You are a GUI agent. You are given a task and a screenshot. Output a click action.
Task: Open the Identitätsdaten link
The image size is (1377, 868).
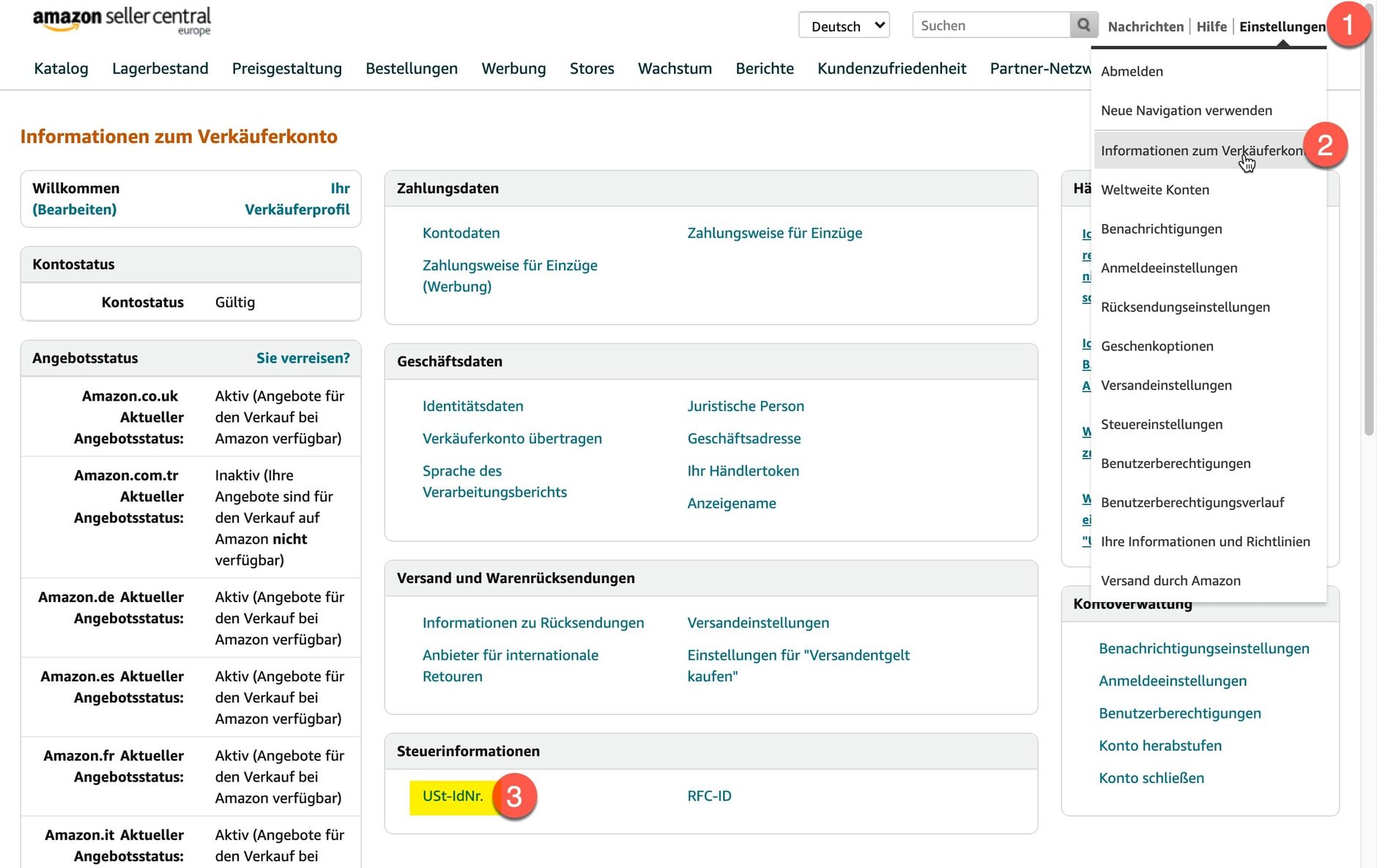tap(472, 406)
